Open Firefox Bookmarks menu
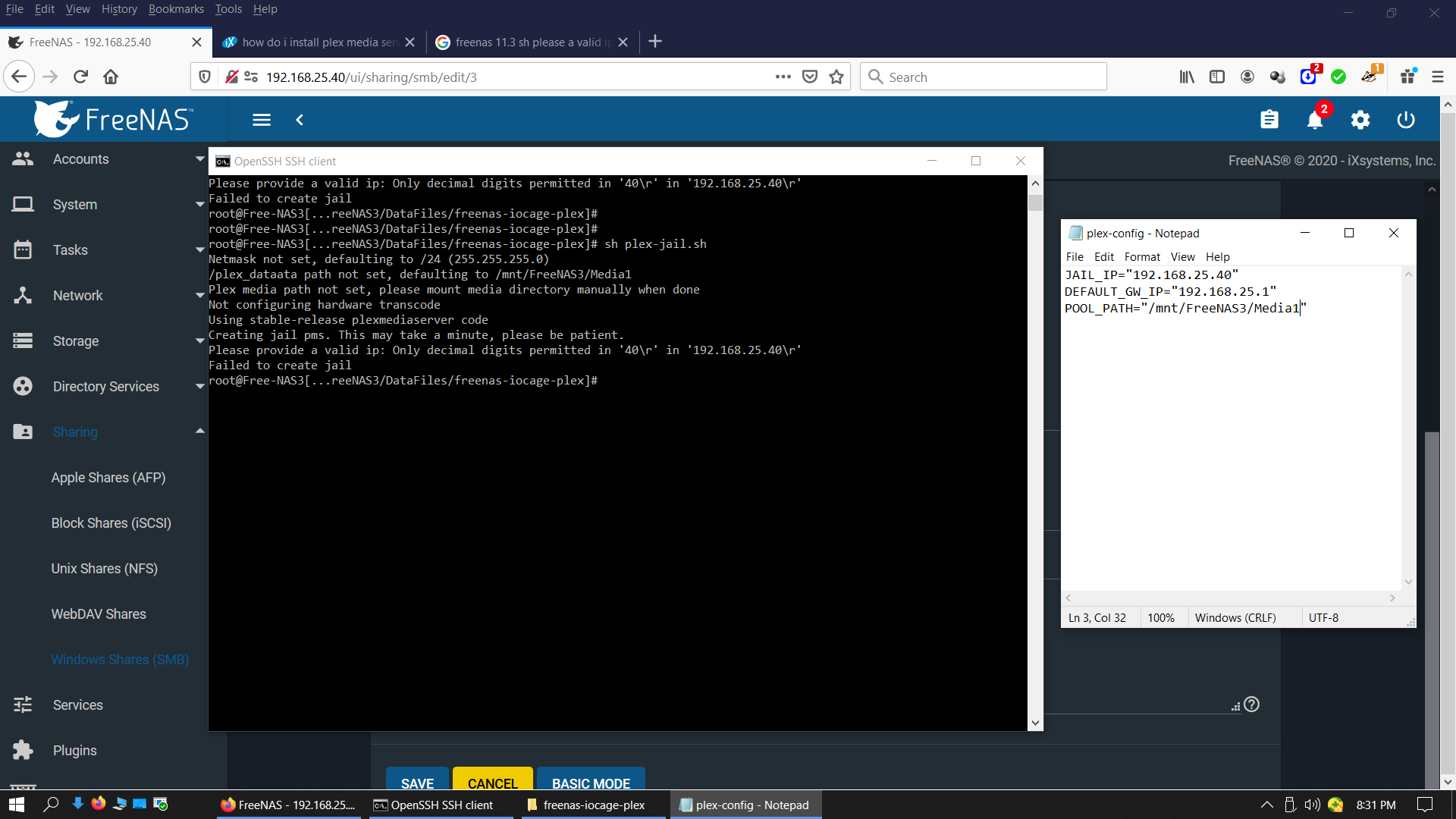The height and width of the screenshot is (819, 1456). coord(176,9)
